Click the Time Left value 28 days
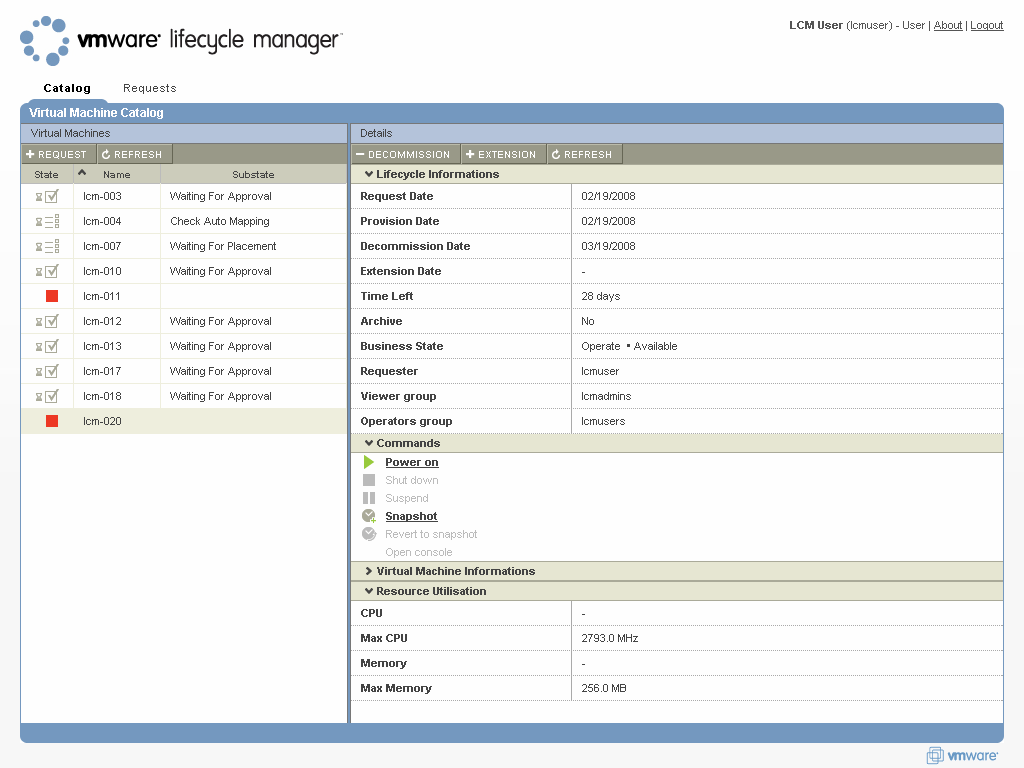The image size is (1024, 768). pos(601,296)
